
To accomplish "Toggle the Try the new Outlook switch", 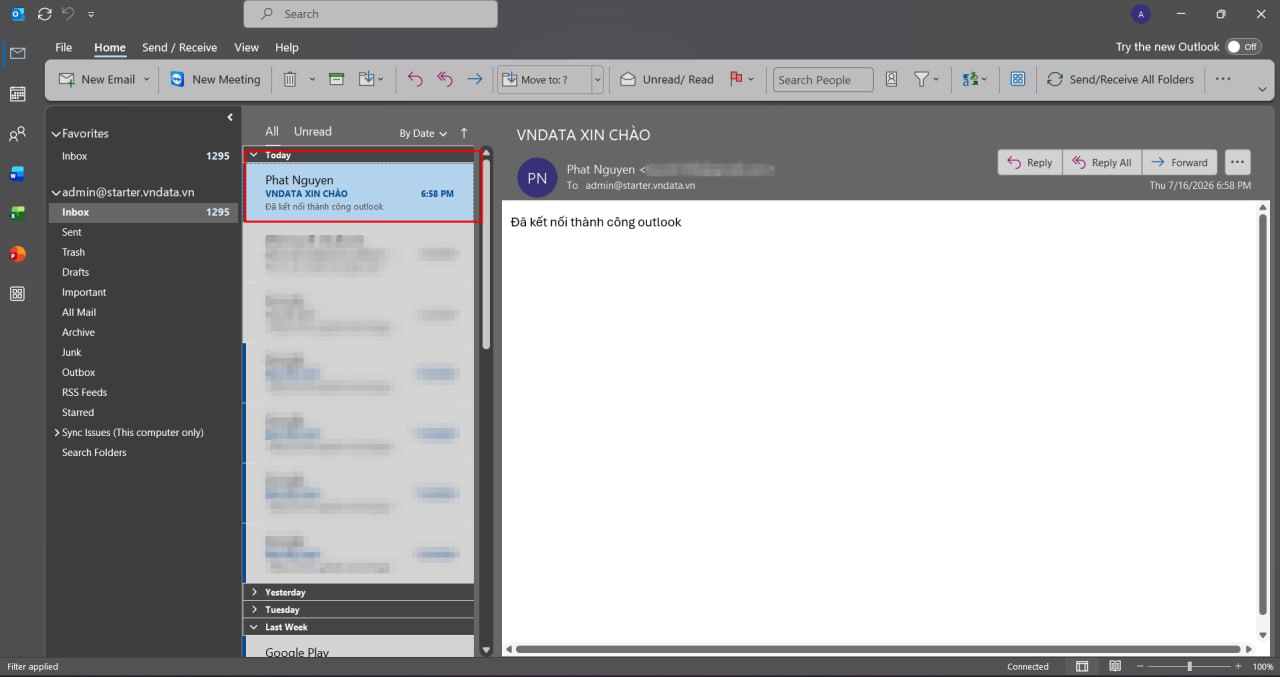I will coord(1244,47).
